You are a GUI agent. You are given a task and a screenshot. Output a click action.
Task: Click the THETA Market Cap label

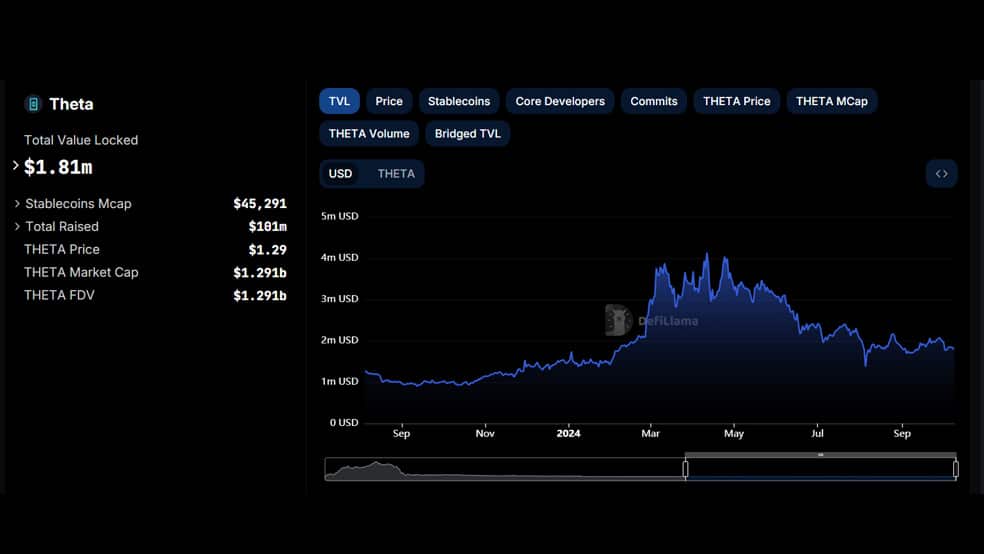(x=81, y=272)
